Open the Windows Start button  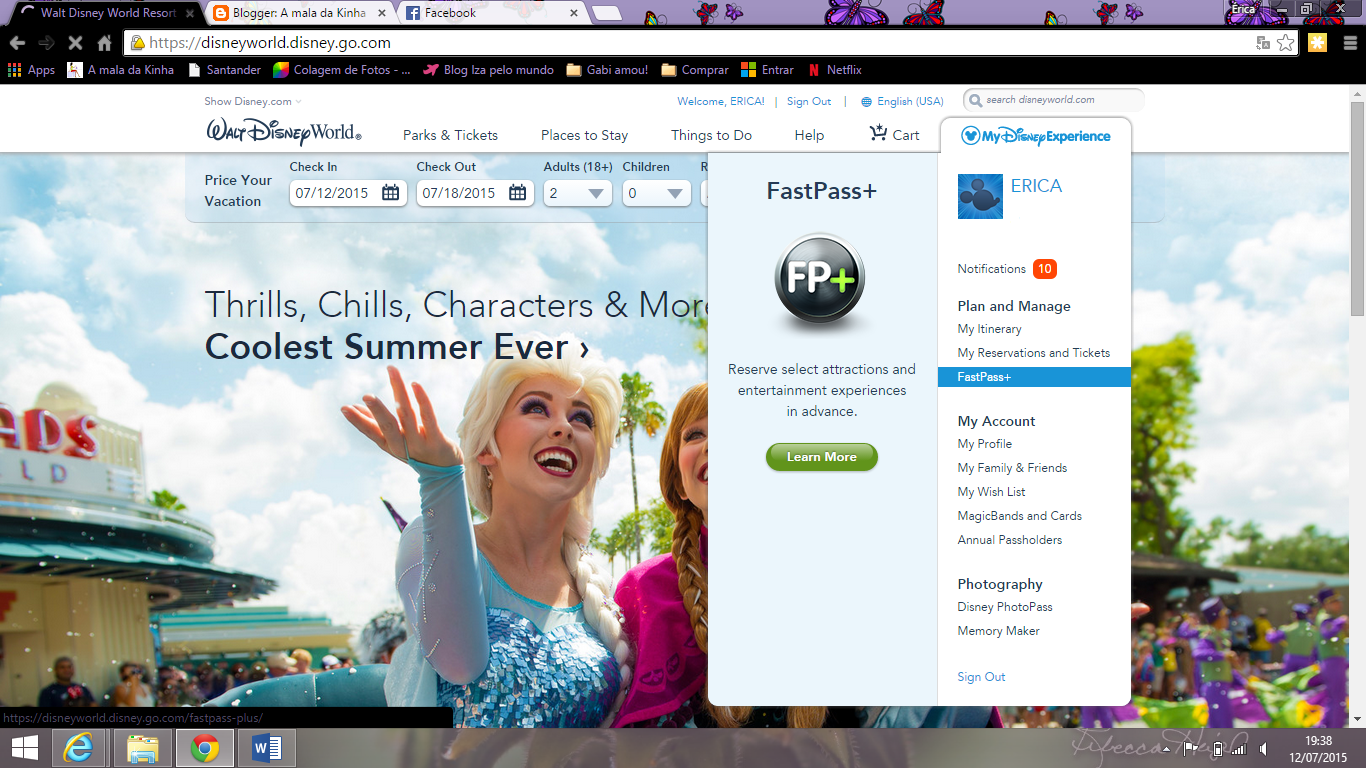[24, 748]
